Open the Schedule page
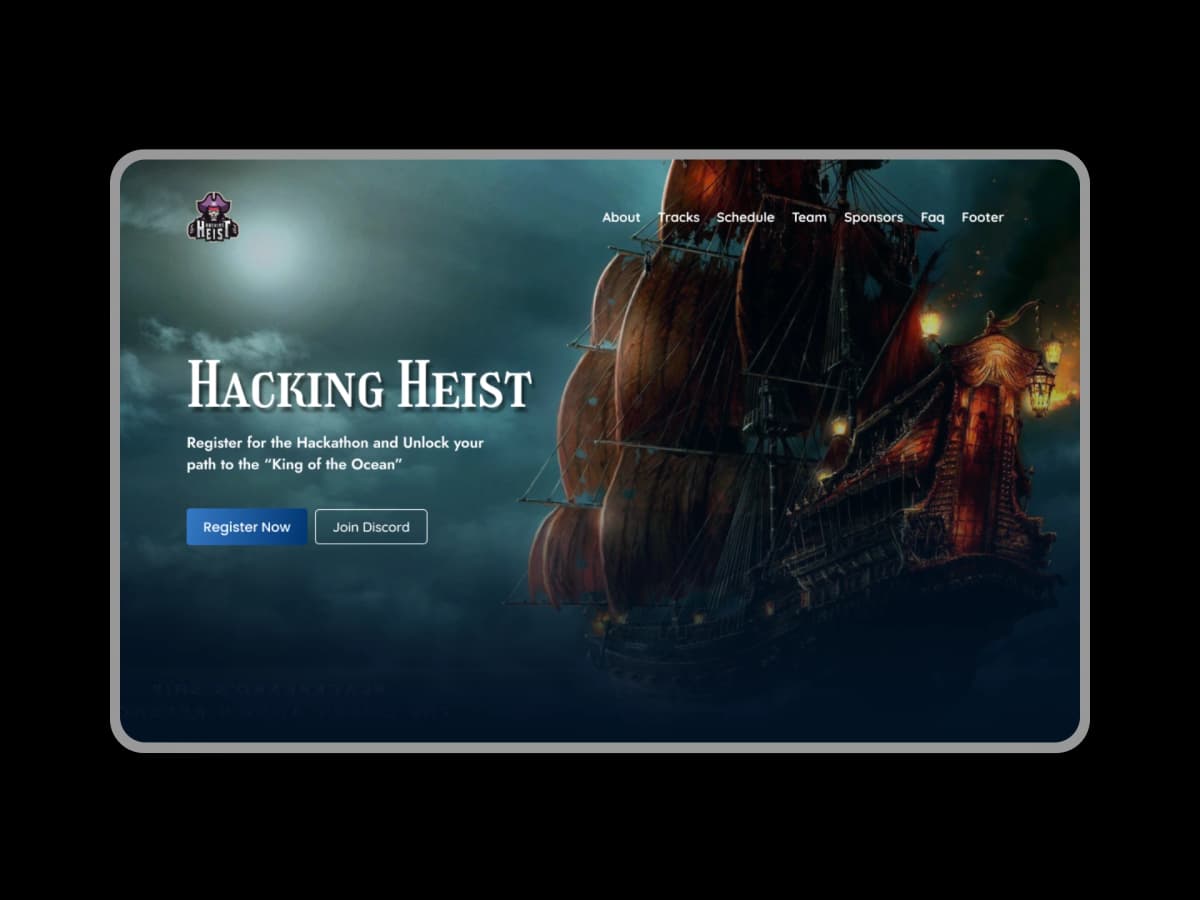This screenshot has width=1200, height=900. pos(745,217)
